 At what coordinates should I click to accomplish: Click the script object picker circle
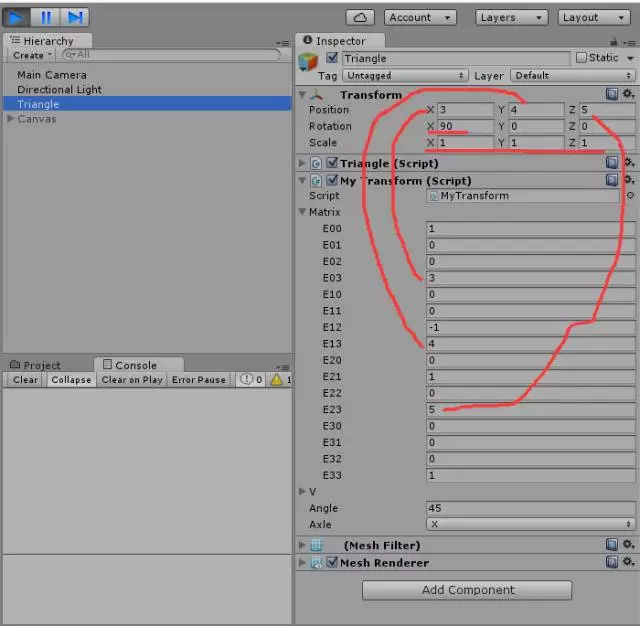click(630, 195)
